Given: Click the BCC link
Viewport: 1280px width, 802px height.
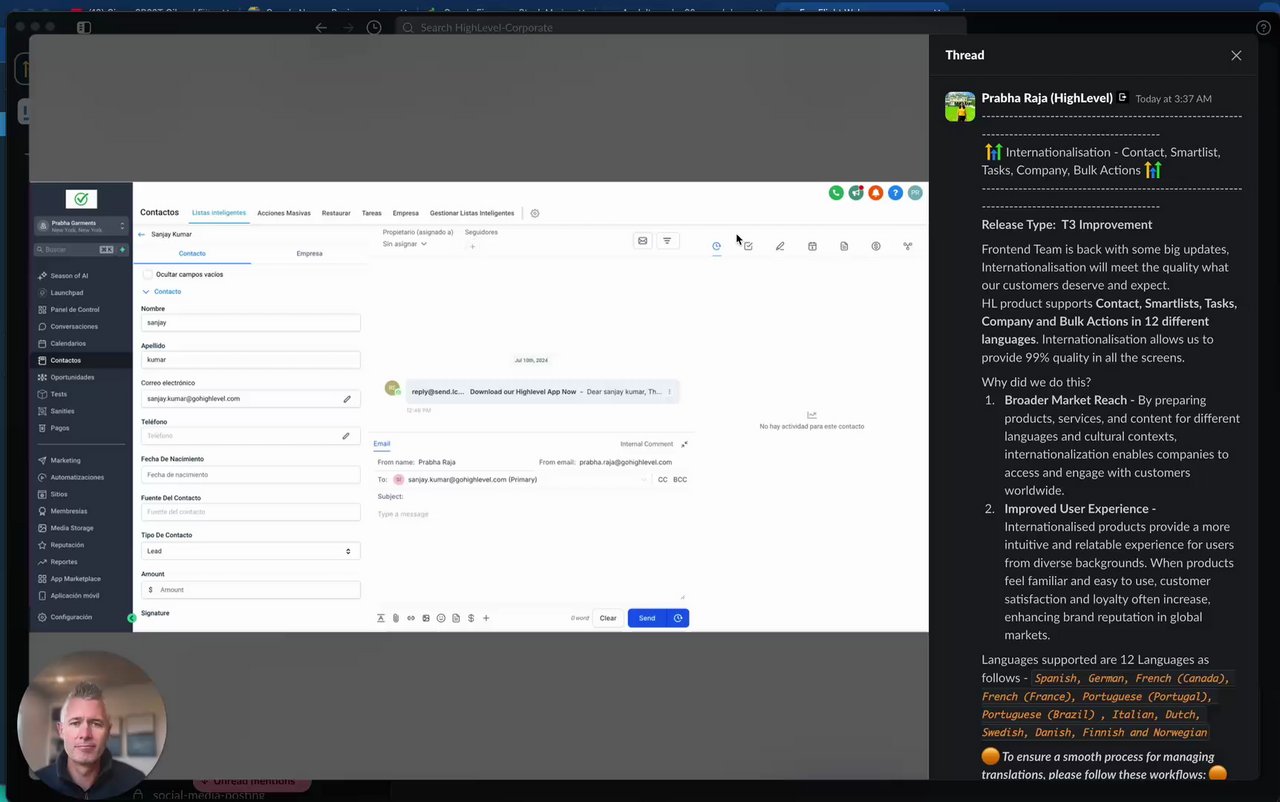Looking at the screenshot, I should pyautogui.click(x=680, y=480).
